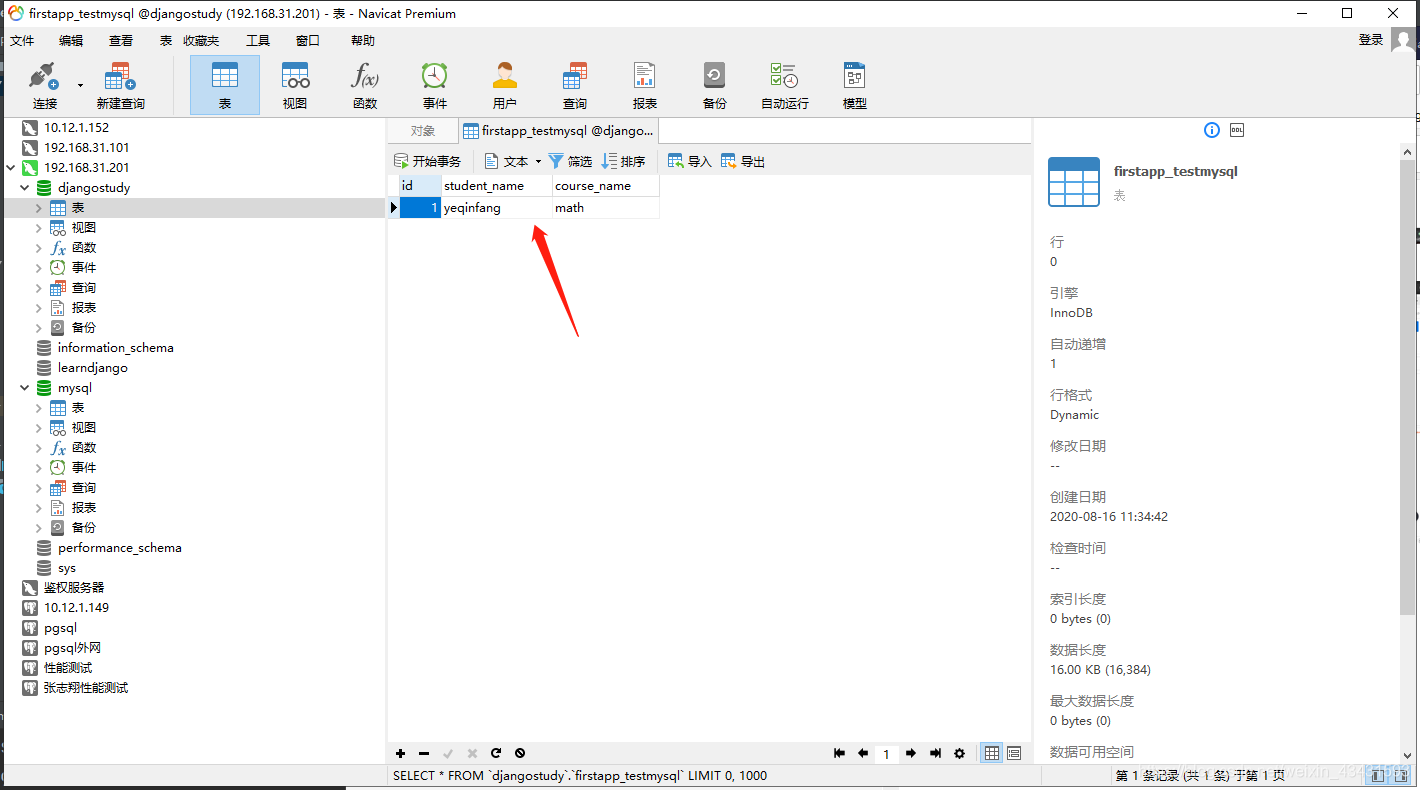
Task: Open the 文本 dropdown in table toolbar
Action: [x=512, y=161]
